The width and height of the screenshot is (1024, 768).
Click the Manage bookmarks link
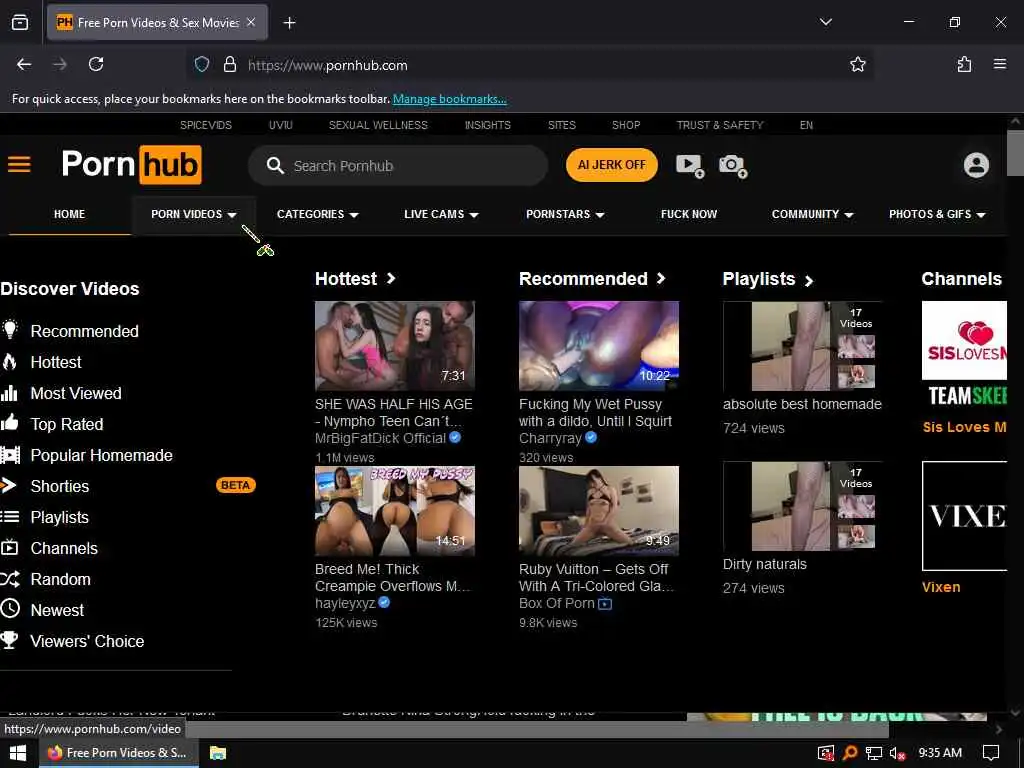point(449,99)
